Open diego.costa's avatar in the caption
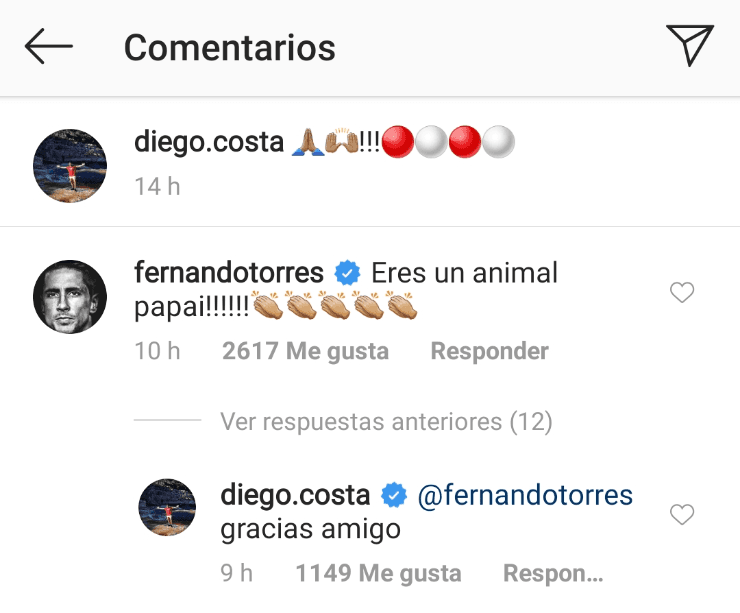Image resolution: width=740 pixels, height=613 pixels. point(70,165)
